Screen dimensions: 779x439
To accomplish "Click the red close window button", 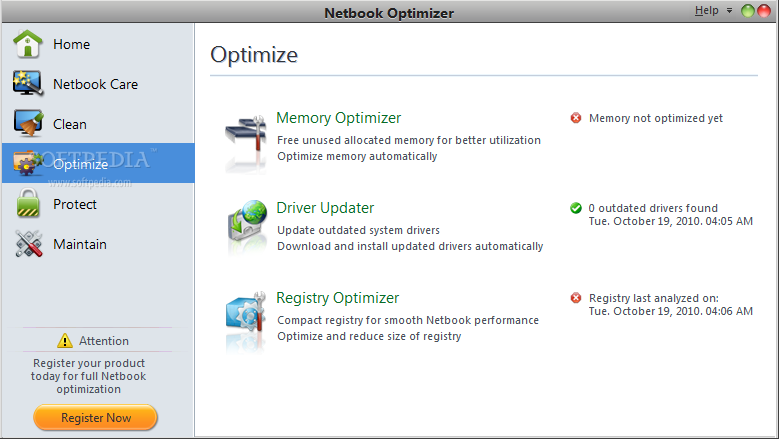I will [764, 11].
